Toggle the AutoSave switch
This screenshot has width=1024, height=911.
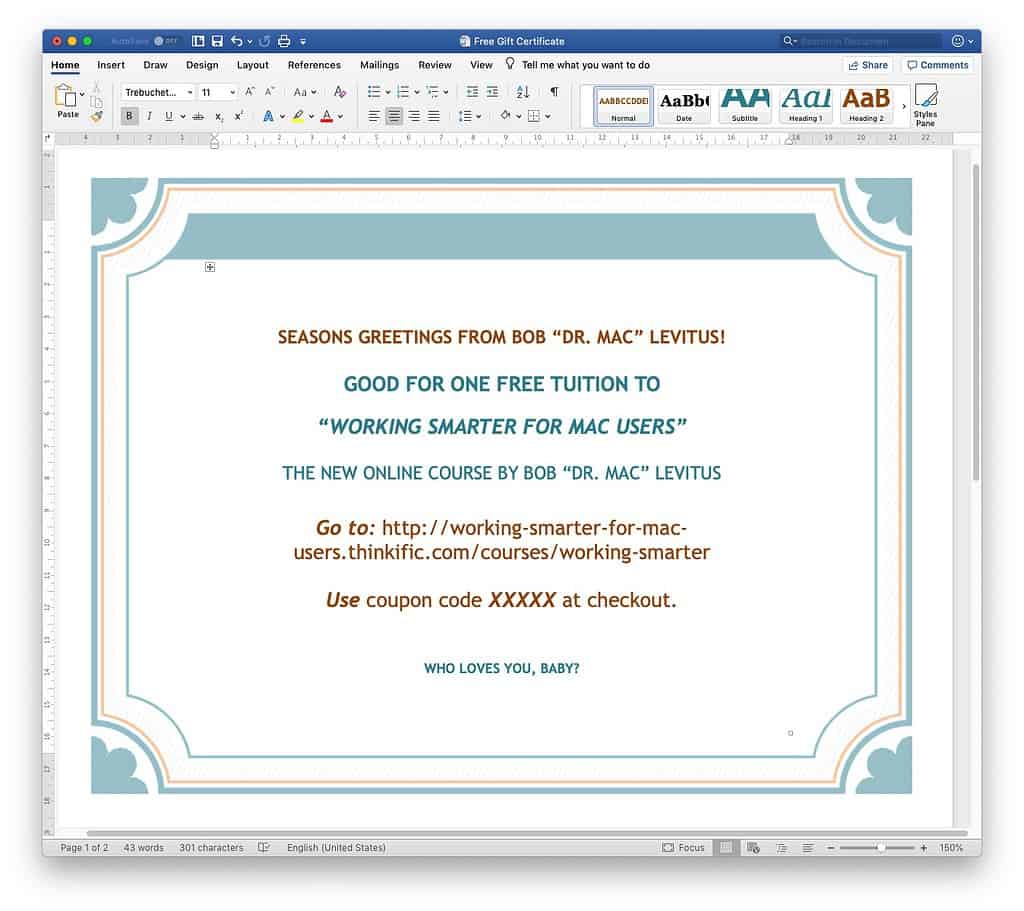click(165, 41)
